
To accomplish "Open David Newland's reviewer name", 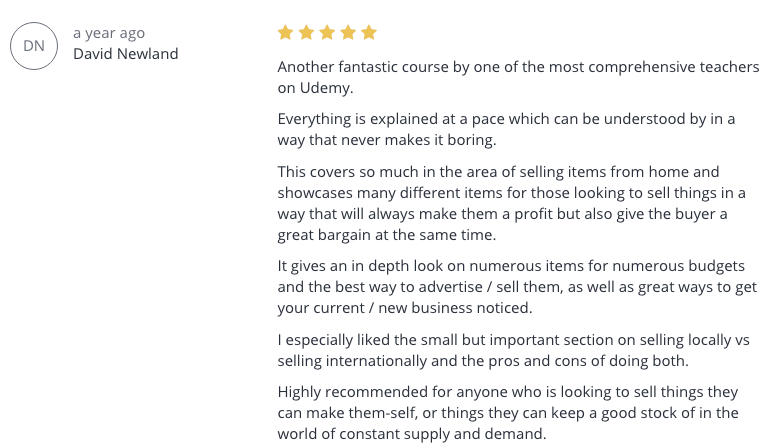I will pyautogui.click(x=126, y=54).
